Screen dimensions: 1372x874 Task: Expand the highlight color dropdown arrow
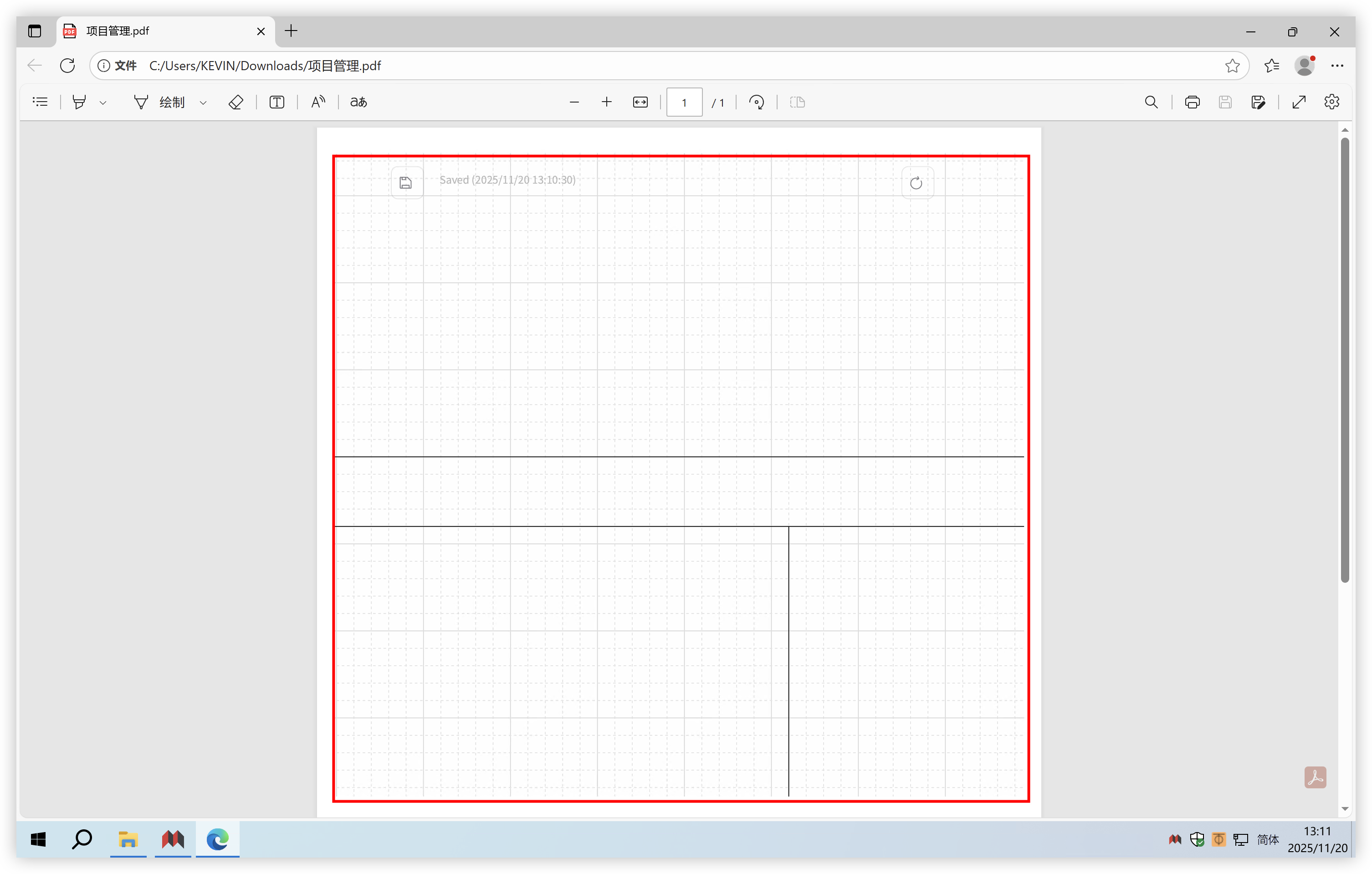[103, 103]
